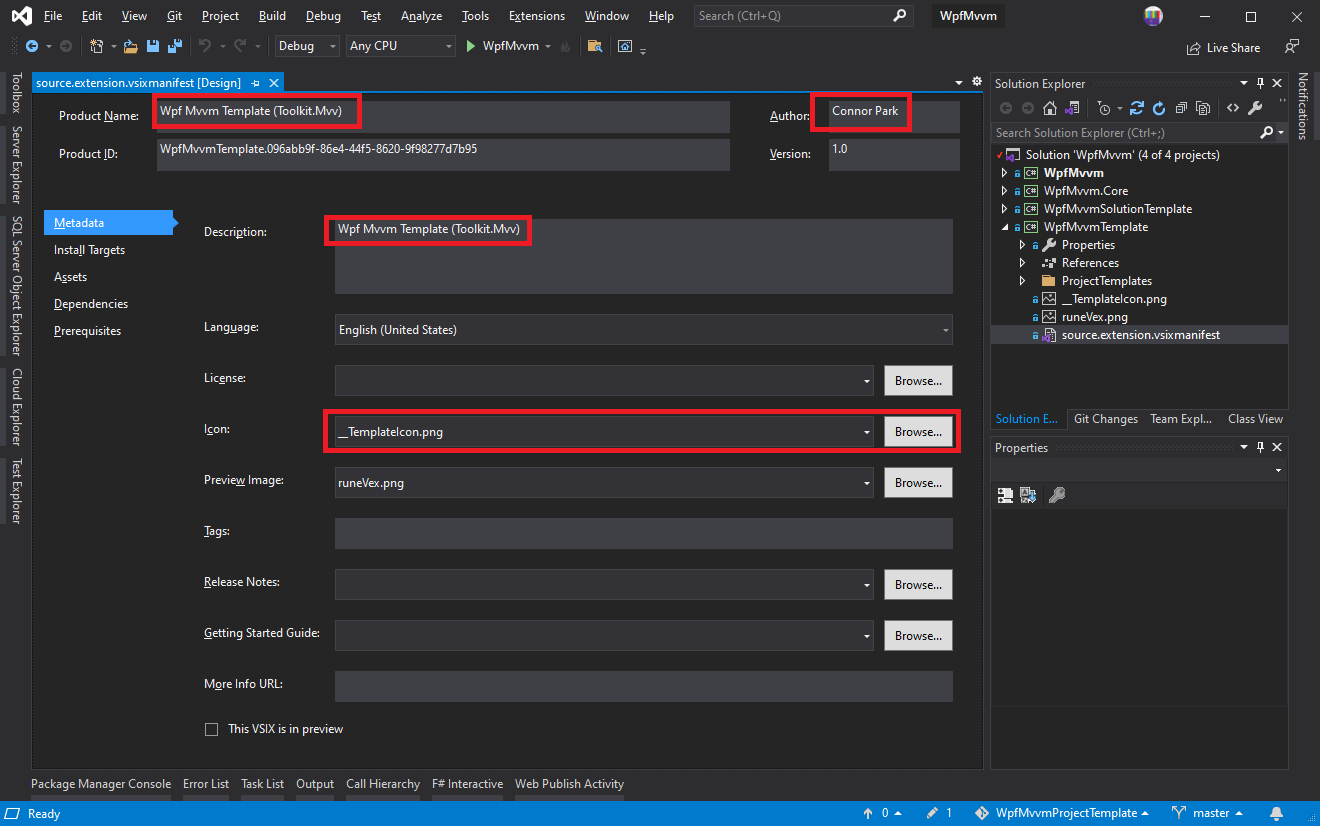This screenshot has height=826, width=1320.
Task: Click the user account avatar icon
Action: (1153, 16)
